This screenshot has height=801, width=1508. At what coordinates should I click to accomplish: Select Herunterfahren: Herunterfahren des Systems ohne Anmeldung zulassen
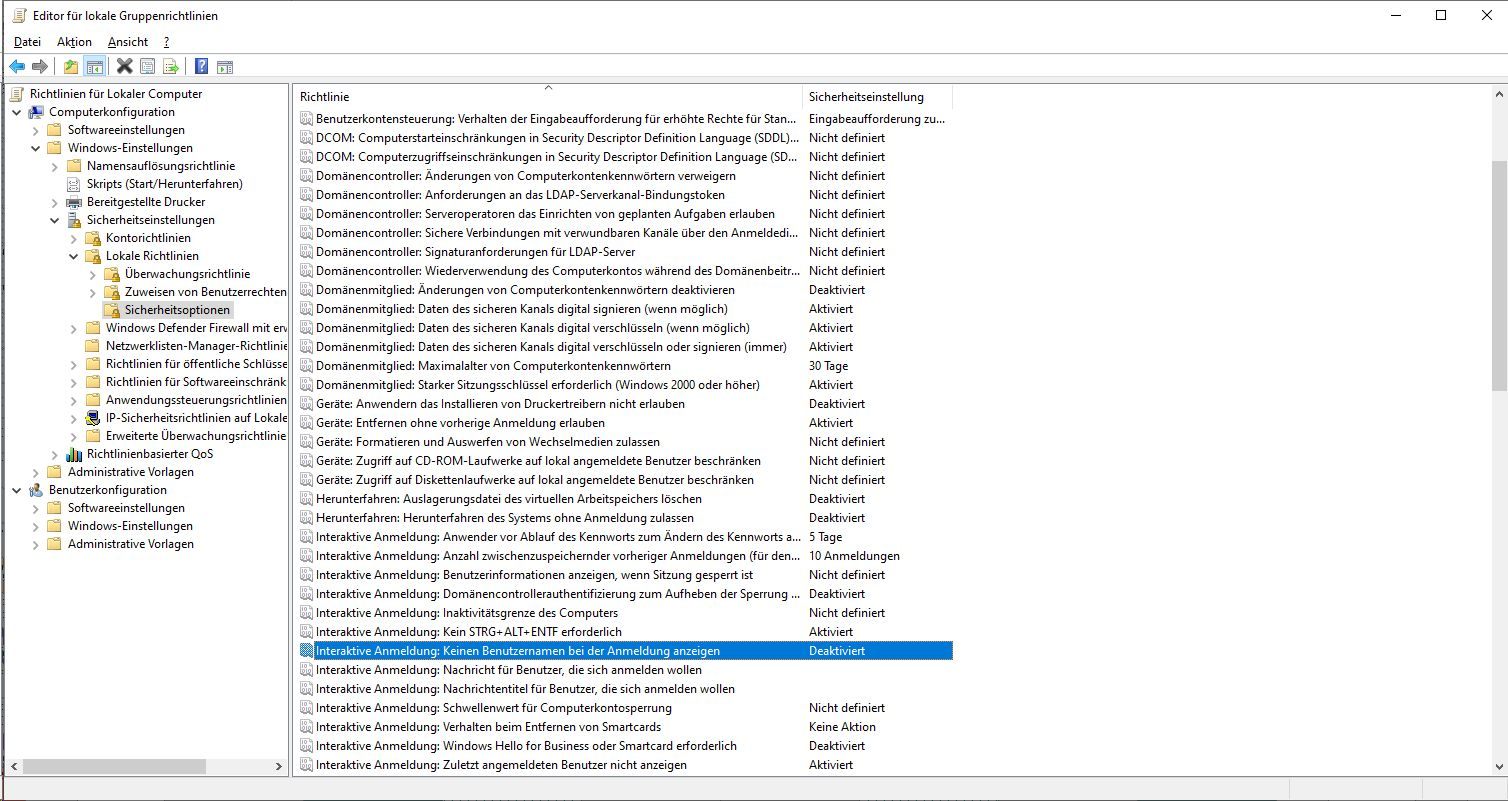(x=505, y=518)
